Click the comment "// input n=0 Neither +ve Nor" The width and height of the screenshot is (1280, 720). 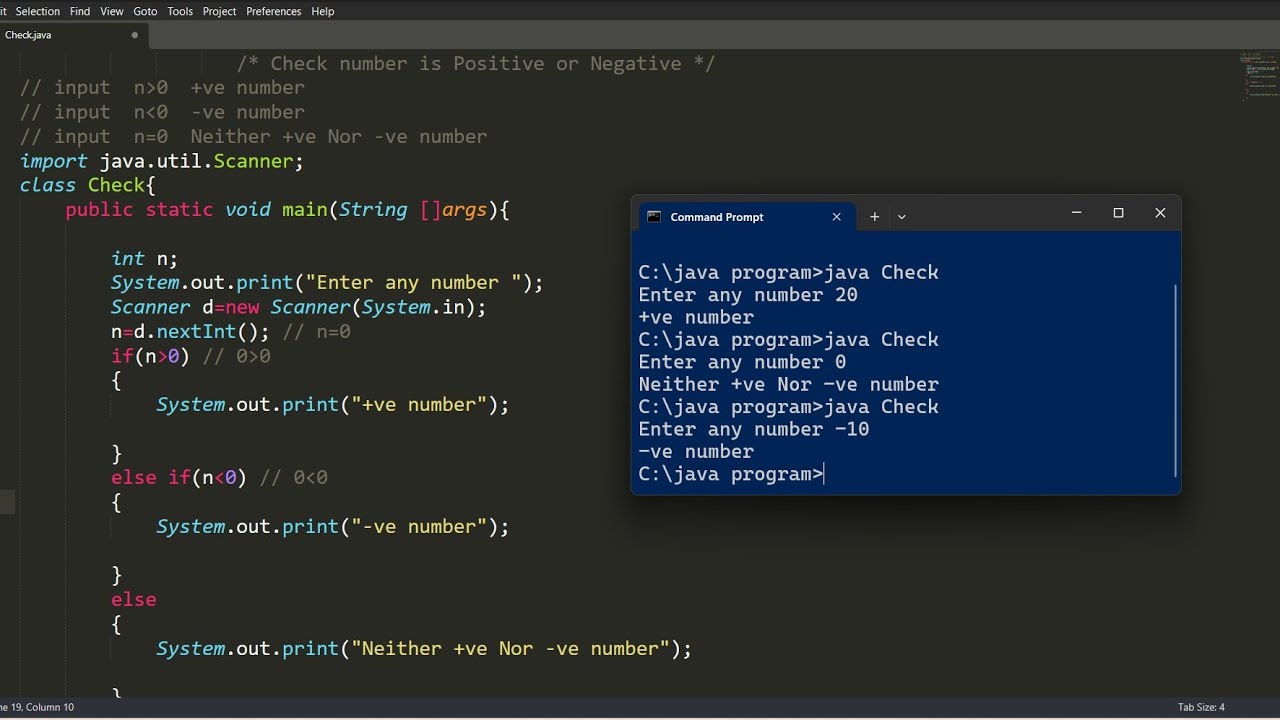[253, 137]
